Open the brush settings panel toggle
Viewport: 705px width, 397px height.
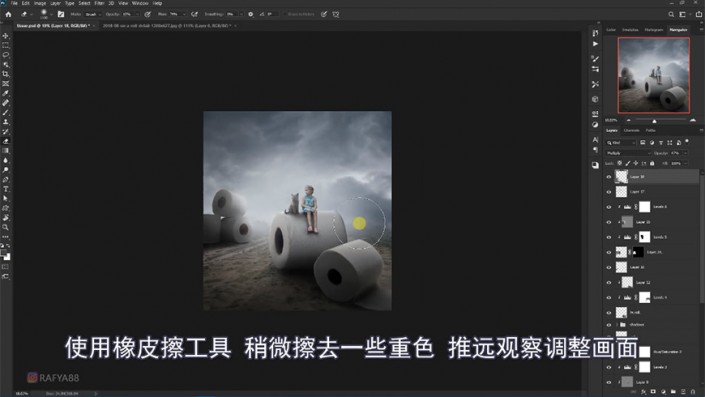(x=61, y=14)
